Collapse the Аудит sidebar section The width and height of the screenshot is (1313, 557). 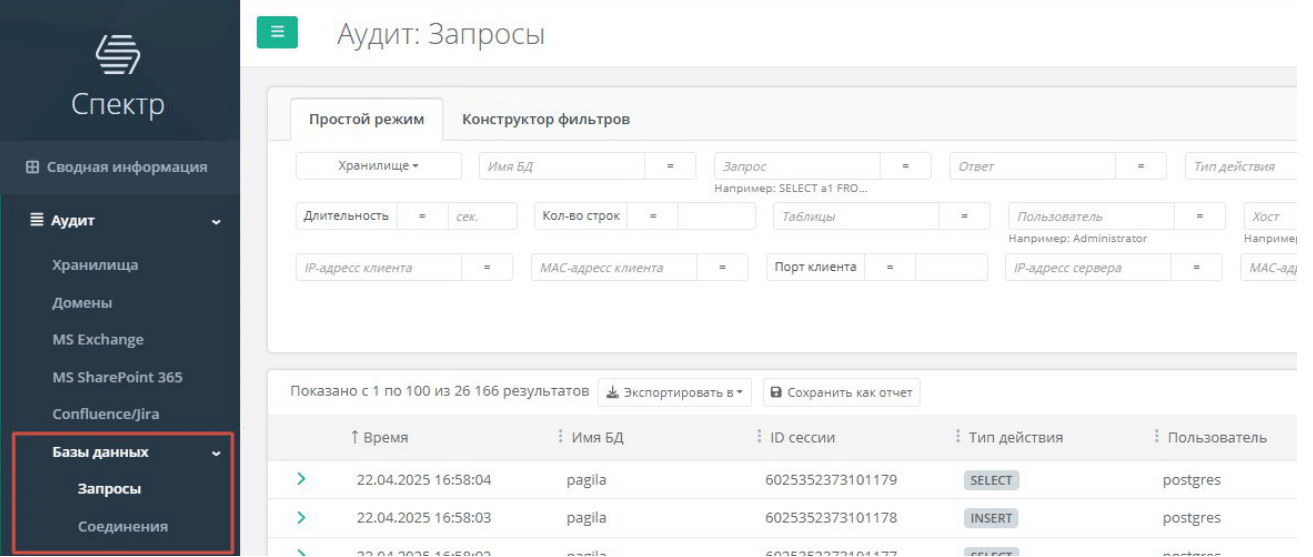[216, 221]
